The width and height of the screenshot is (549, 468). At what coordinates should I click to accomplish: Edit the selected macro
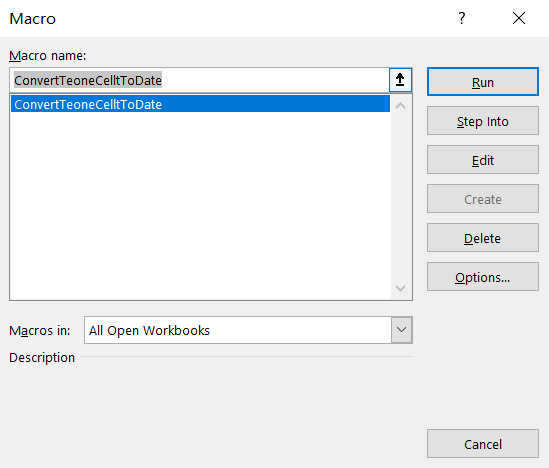pyautogui.click(x=483, y=160)
